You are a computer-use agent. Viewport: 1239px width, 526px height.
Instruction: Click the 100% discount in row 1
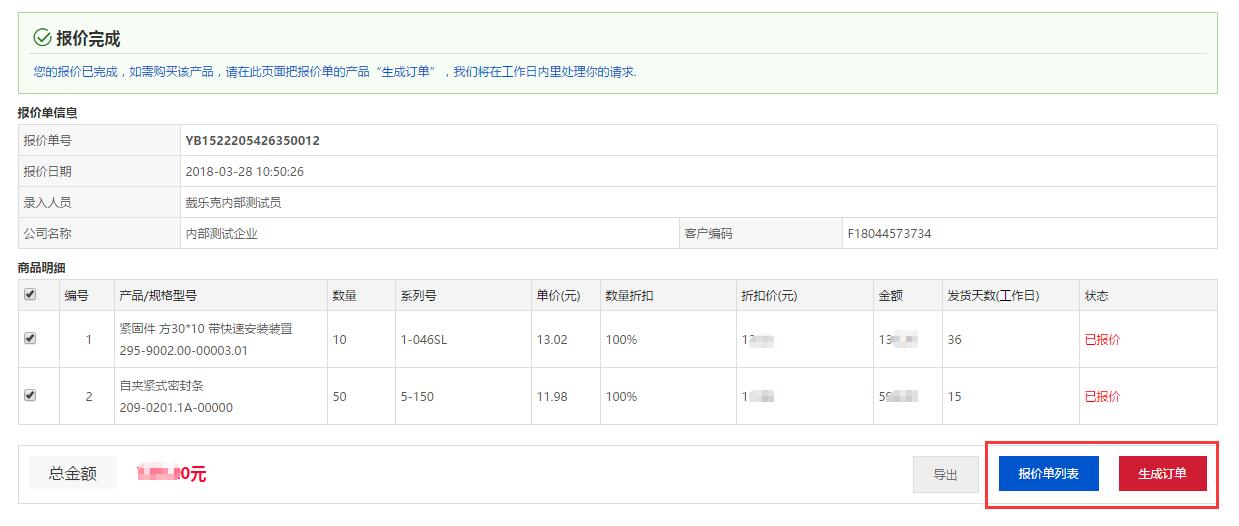(x=621, y=340)
